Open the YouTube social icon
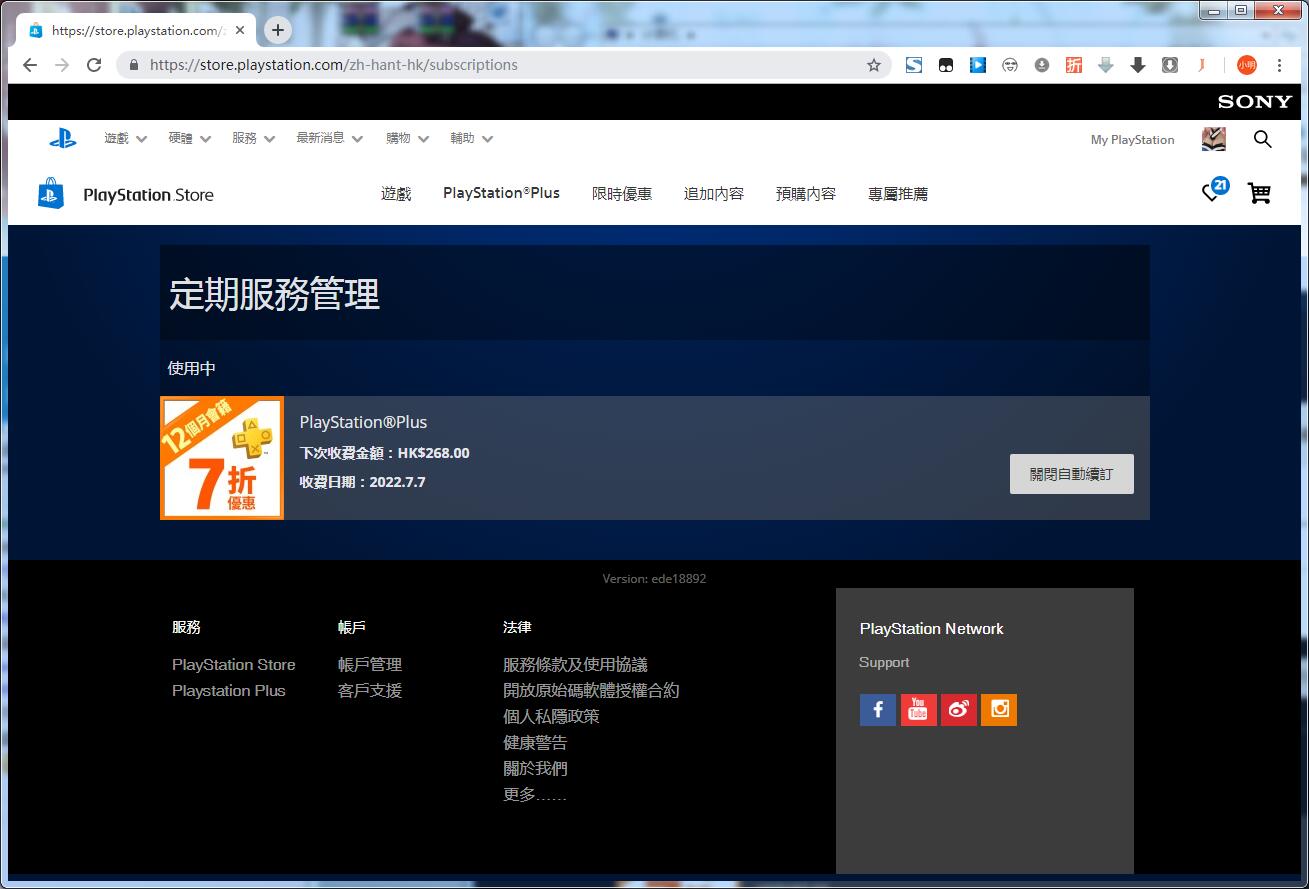The image size is (1309, 889). [918, 710]
